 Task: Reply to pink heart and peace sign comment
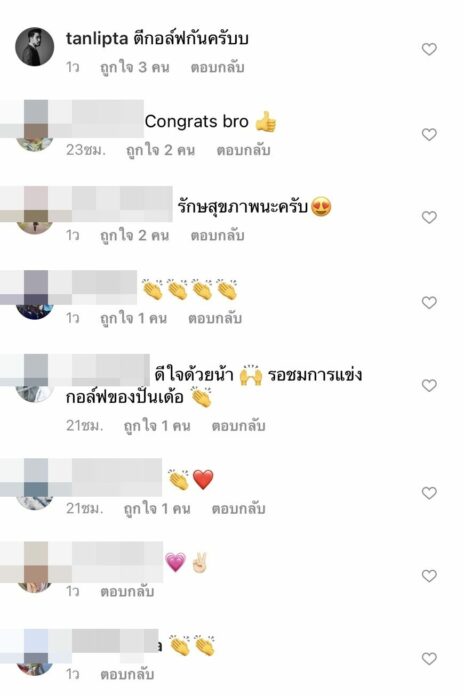click(x=127, y=592)
